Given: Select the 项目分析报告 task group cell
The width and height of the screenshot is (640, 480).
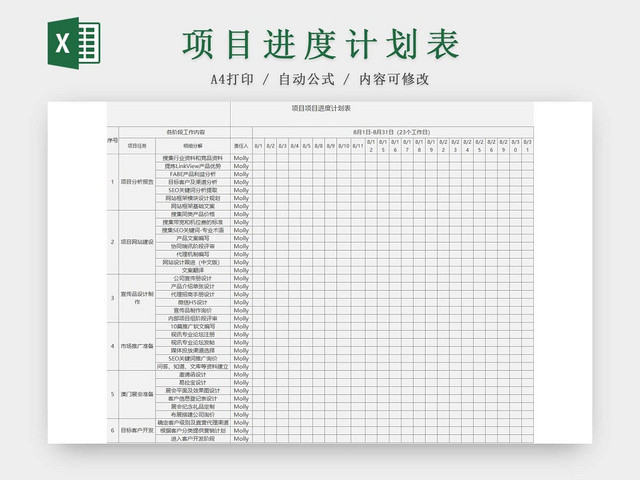Looking at the screenshot, I should coord(137,182).
